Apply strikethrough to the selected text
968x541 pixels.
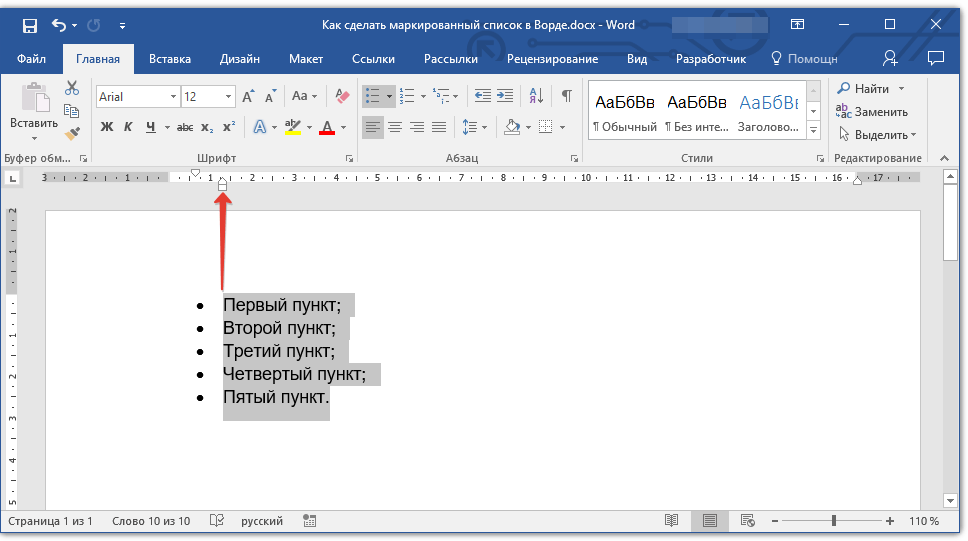tap(185, 127)
